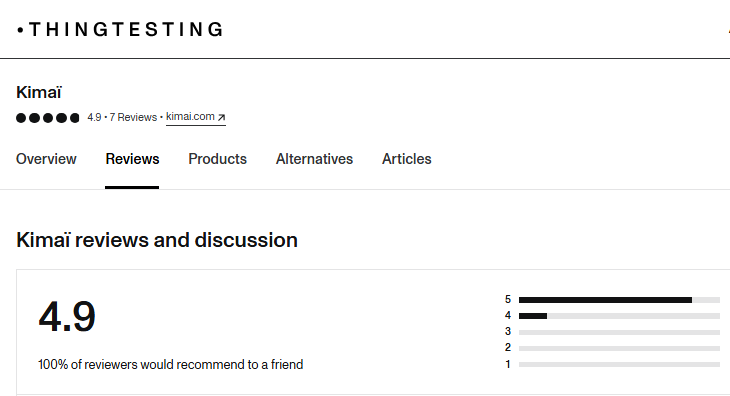
Task: Filter by the 5-star rating bar
Action: [x=619, y=300]
